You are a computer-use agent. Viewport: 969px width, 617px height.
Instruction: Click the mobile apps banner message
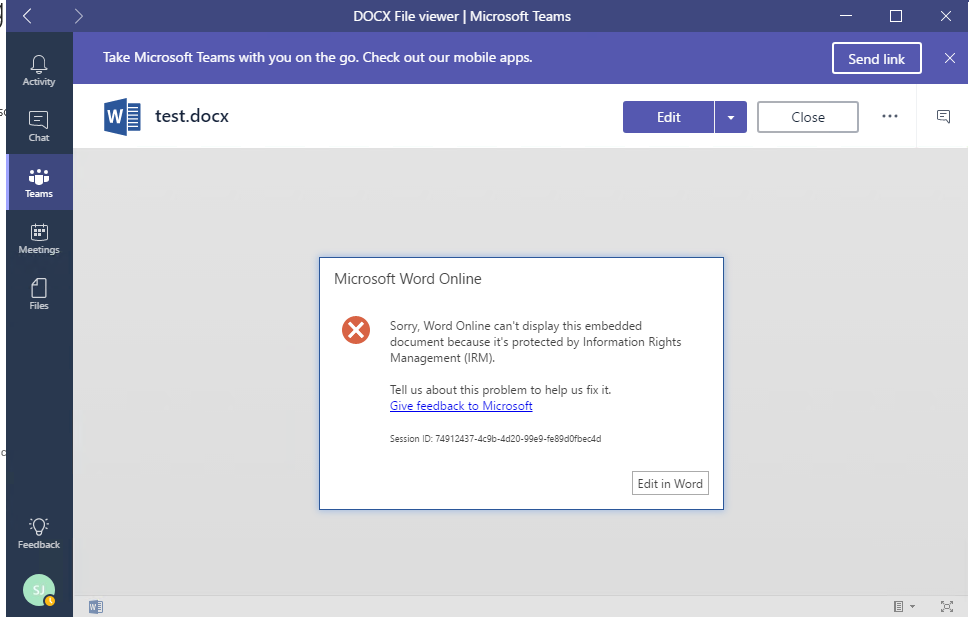(317, 57)
